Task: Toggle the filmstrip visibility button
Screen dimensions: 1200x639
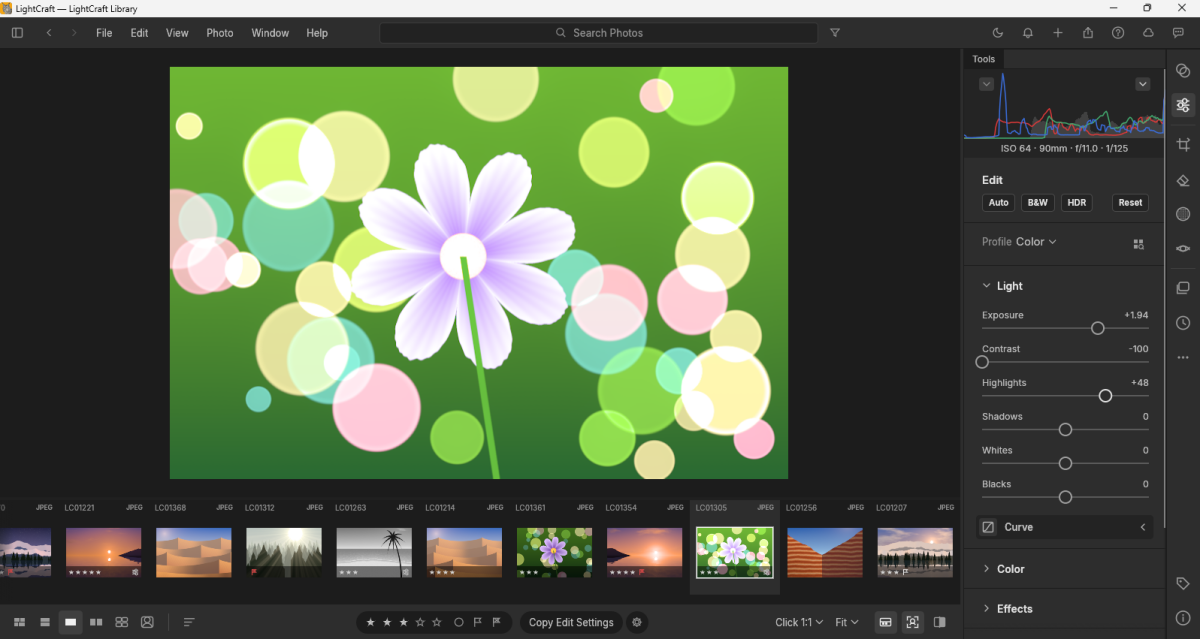Action: 885,622
